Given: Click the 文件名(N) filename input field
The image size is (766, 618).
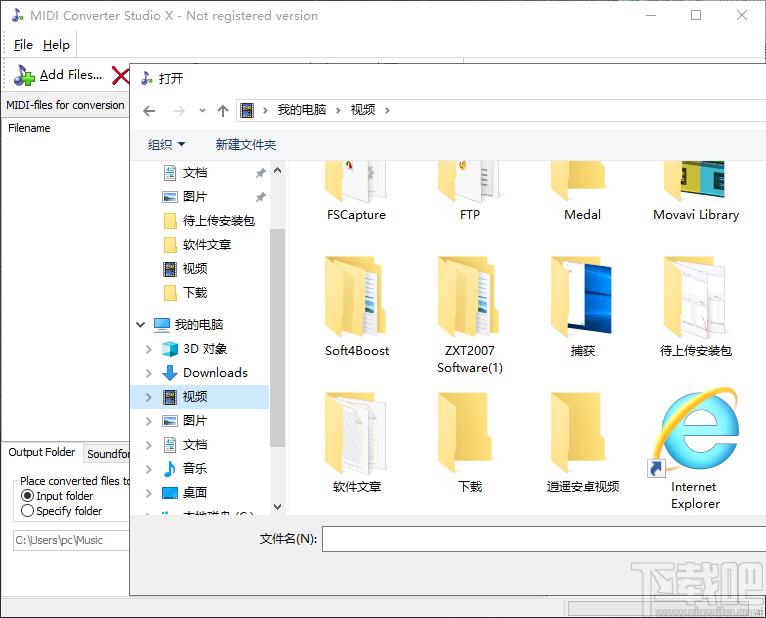Looking at the screenshot, I should coord(544,539).
